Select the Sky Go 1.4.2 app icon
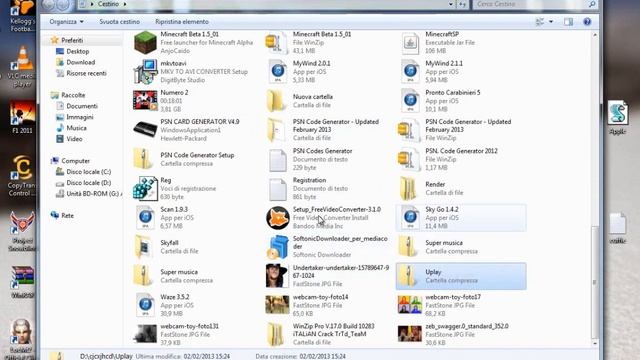The height and width of the screenshot is (360, 640). tap(410, 218)
